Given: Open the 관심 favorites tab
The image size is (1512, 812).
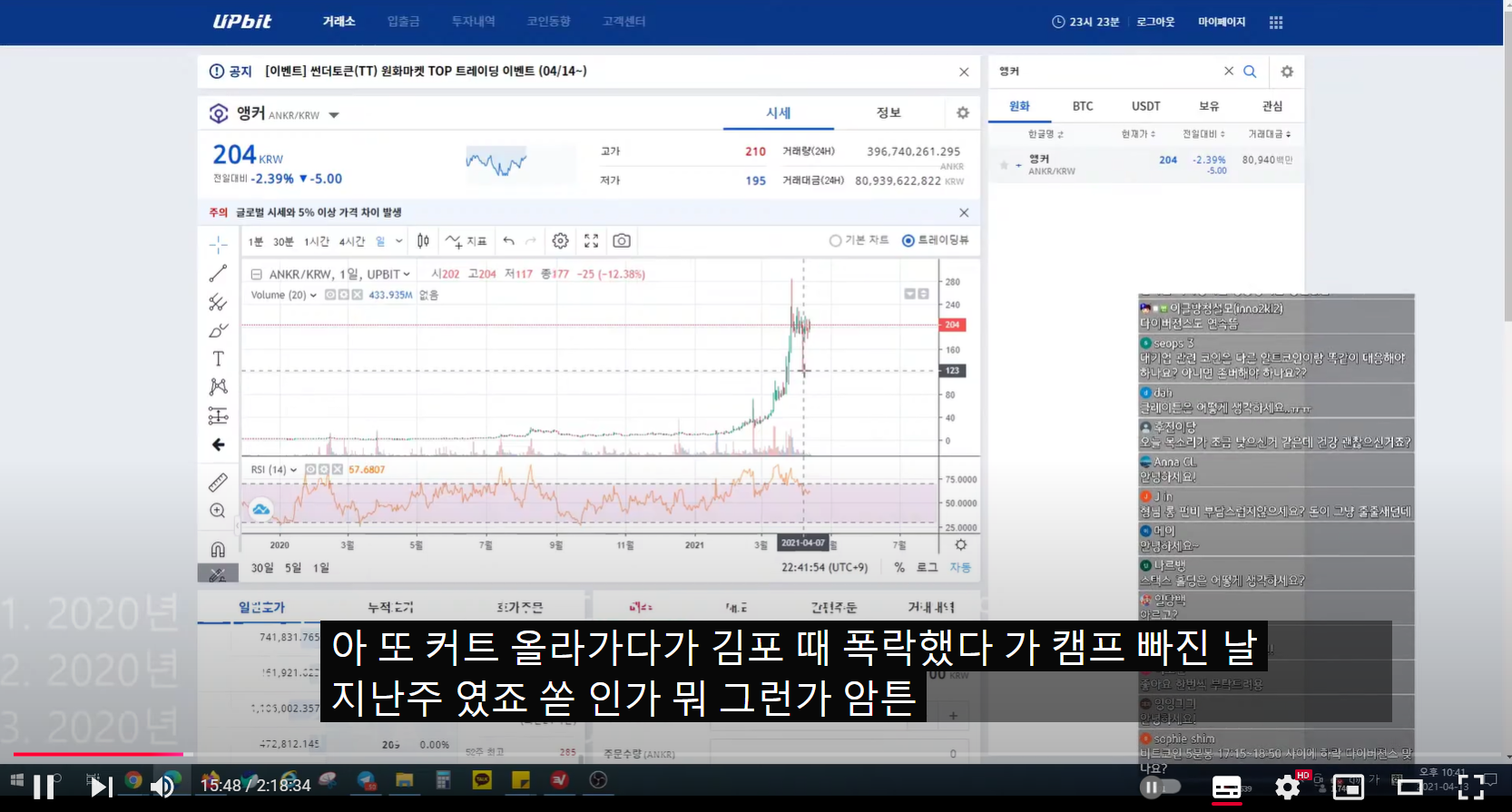Looking at the screenshot, I should pyautogui.click(x=1272, y=106).
